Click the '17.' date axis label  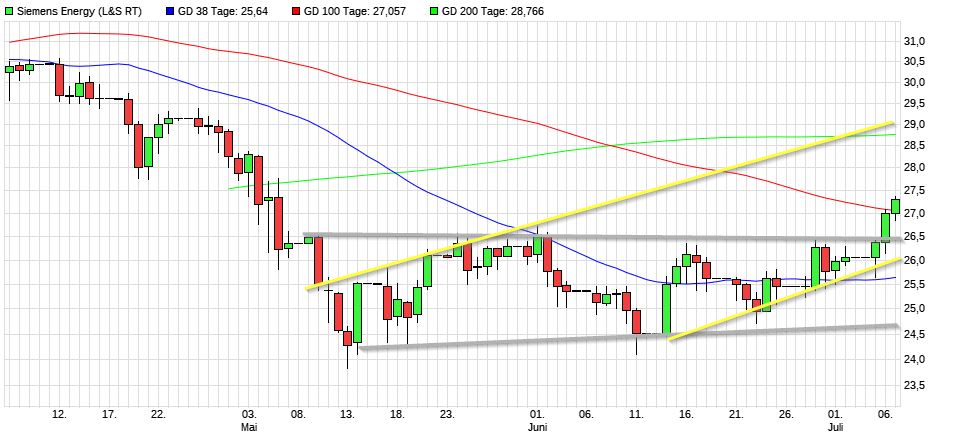(109, 415)
